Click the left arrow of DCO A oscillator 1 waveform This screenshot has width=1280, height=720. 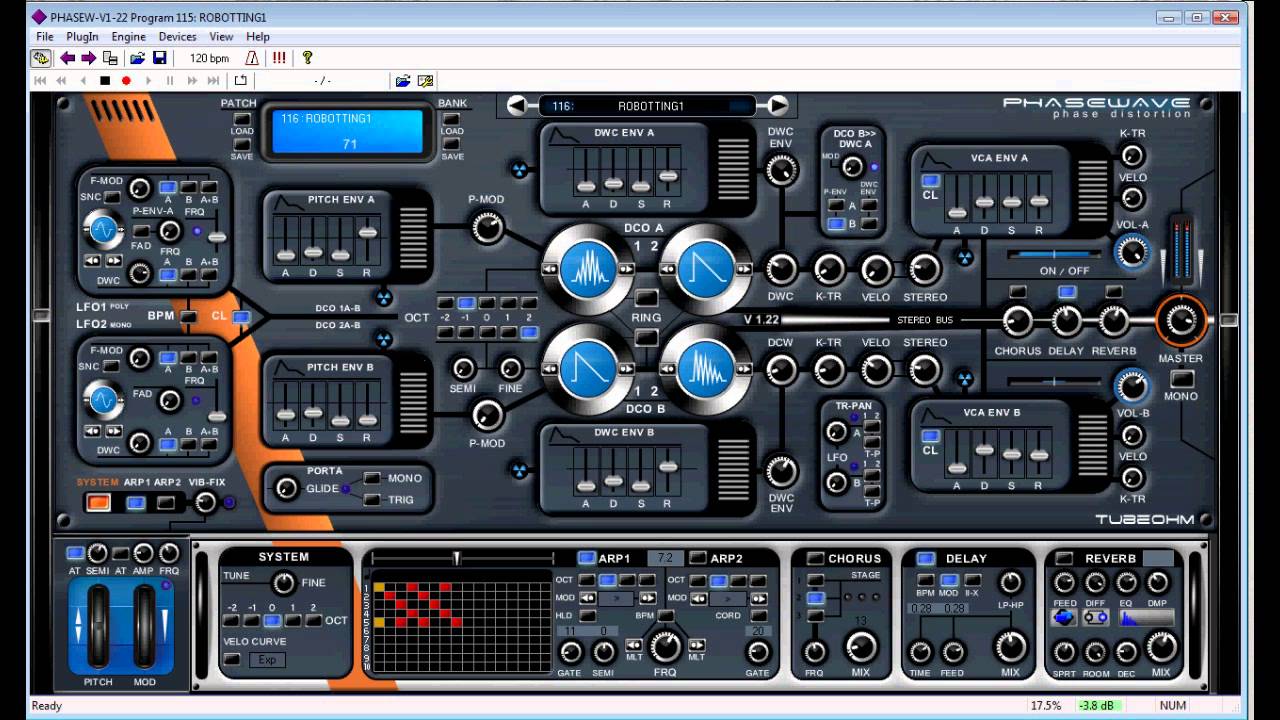pos(550,269)
